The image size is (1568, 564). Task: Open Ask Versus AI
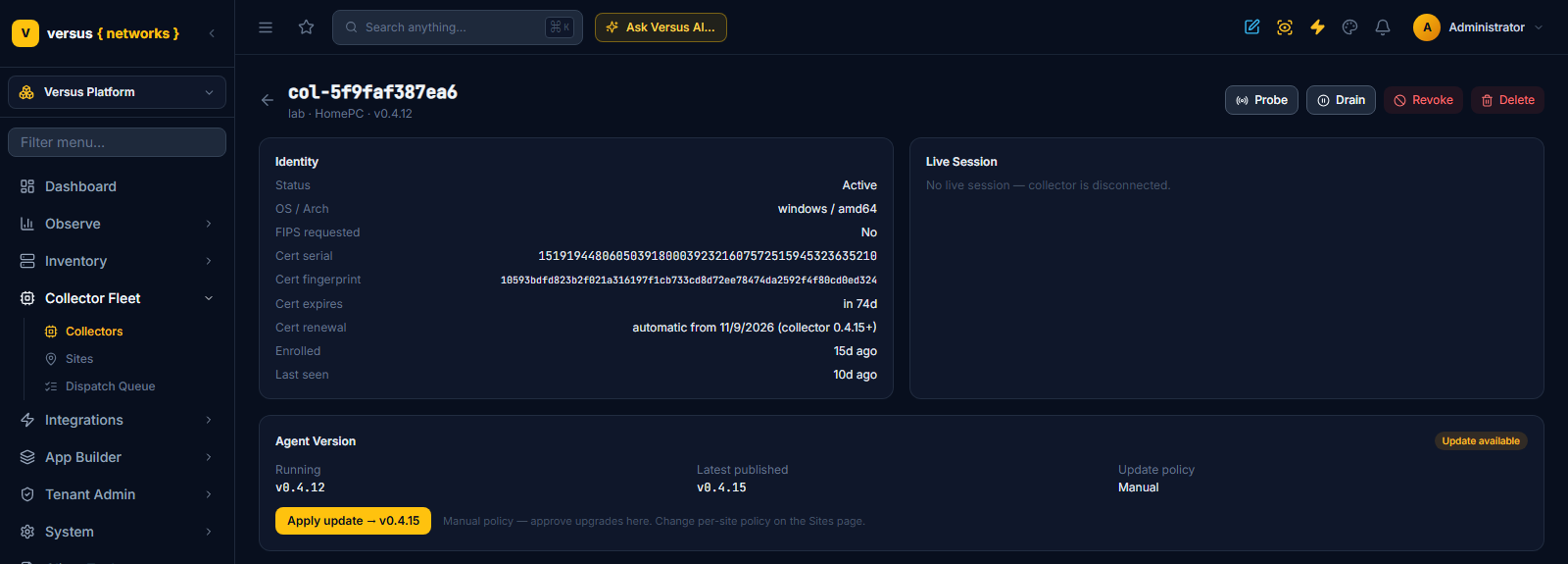tap(661, 27)
